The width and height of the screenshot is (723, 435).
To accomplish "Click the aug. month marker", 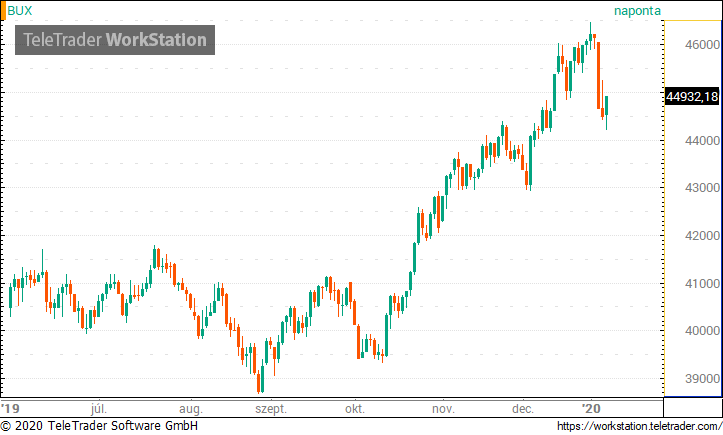I will 190,409.
